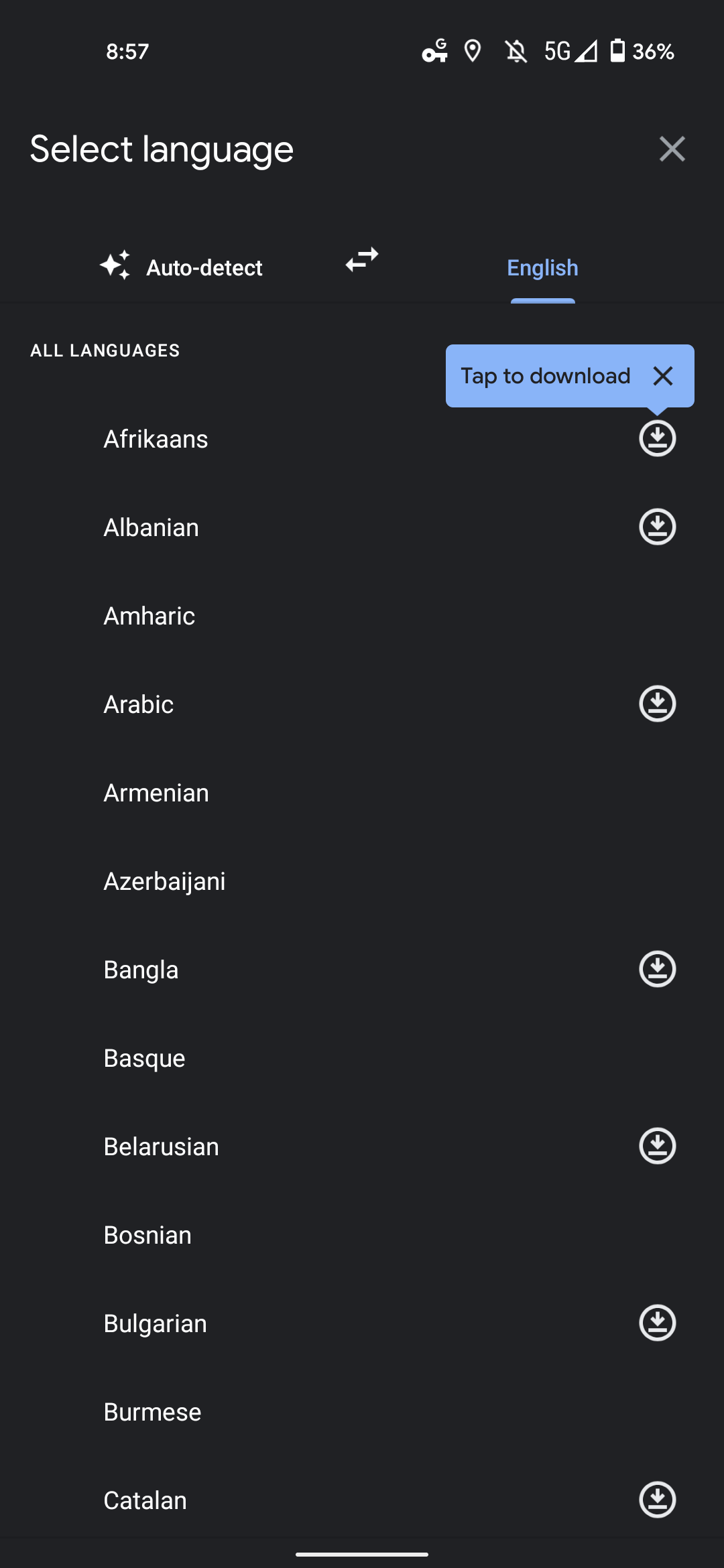Choose Bosnian as the language

coord(362,1235)
